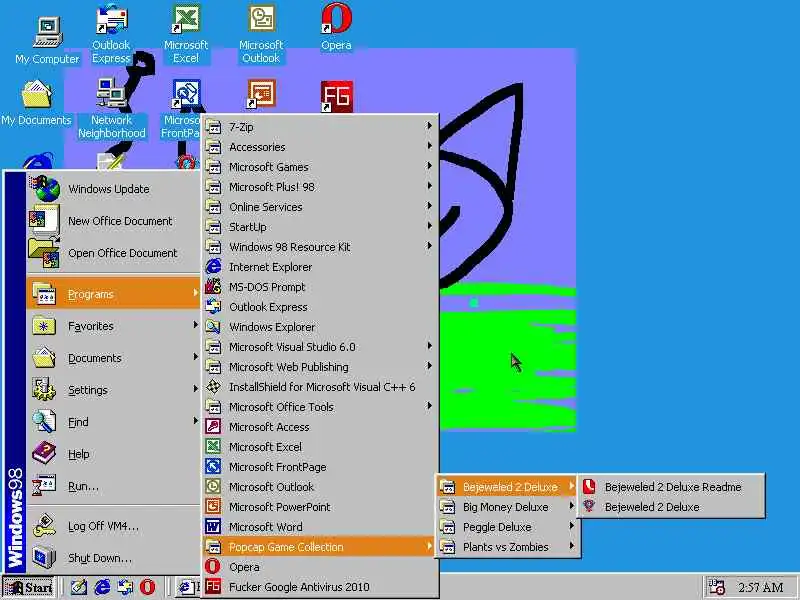Screen dimensions: 800x600
Task: Open Microsoft Visual Studio 6.0 folder
Action: pyautogui.click(x=319, y=347)
